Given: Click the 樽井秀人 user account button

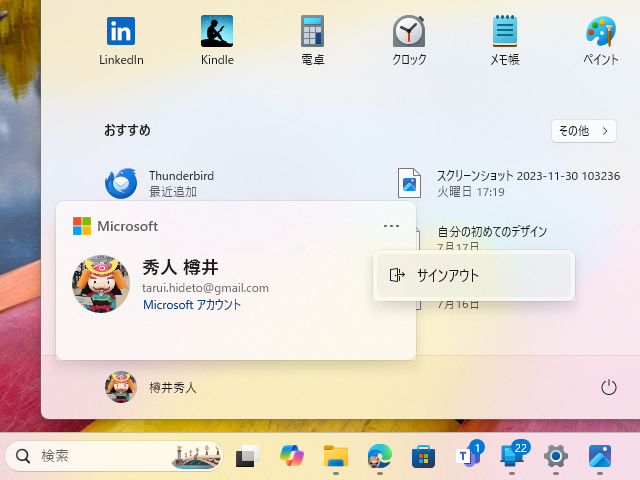Looking at the screenshot, I should coord(151,387).
